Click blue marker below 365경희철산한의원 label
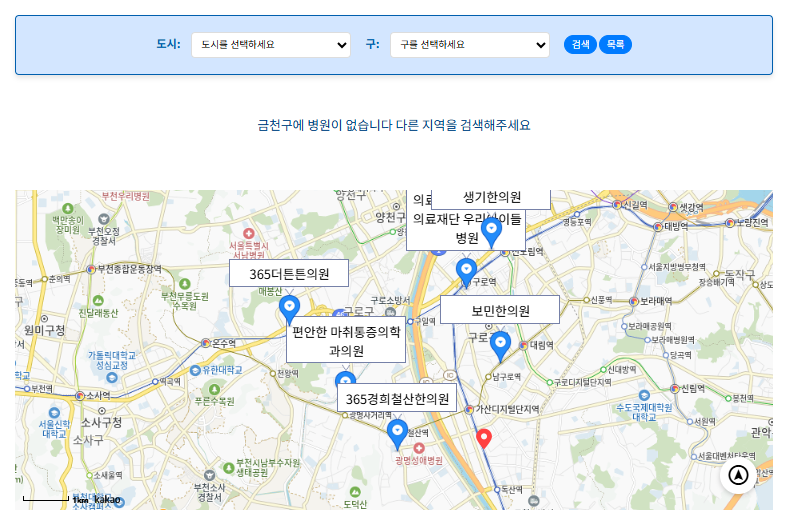The height and width of the screenshot is (530, 793). coord(398,434)
